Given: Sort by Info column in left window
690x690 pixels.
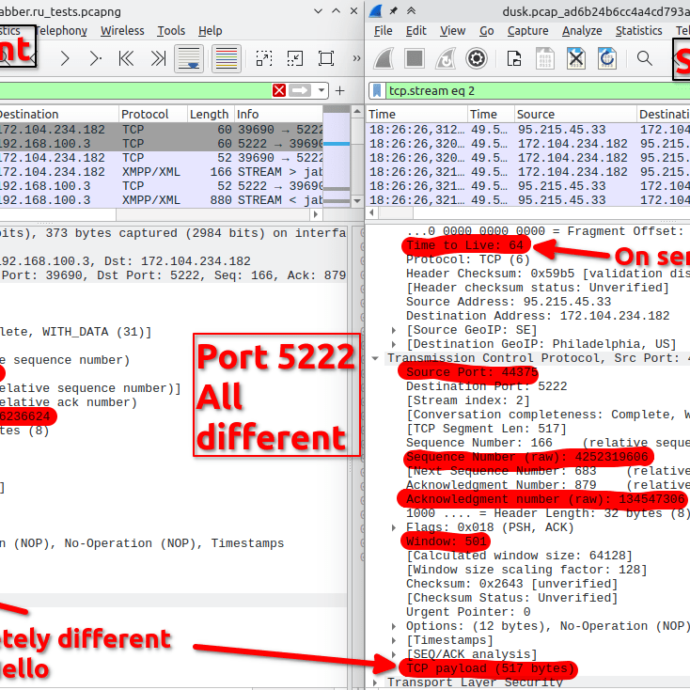Looking at the screenshot, I should 278,114.
